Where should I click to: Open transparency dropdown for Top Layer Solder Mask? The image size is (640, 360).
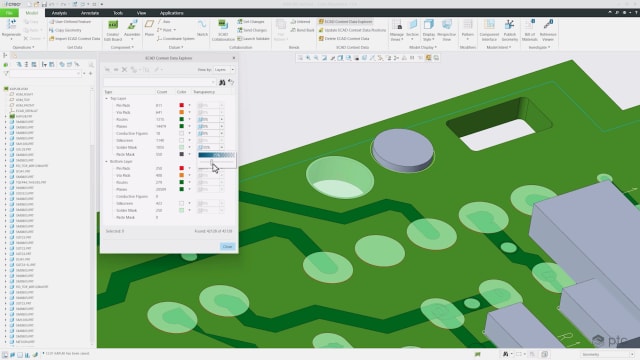click(x=222, y=147)
